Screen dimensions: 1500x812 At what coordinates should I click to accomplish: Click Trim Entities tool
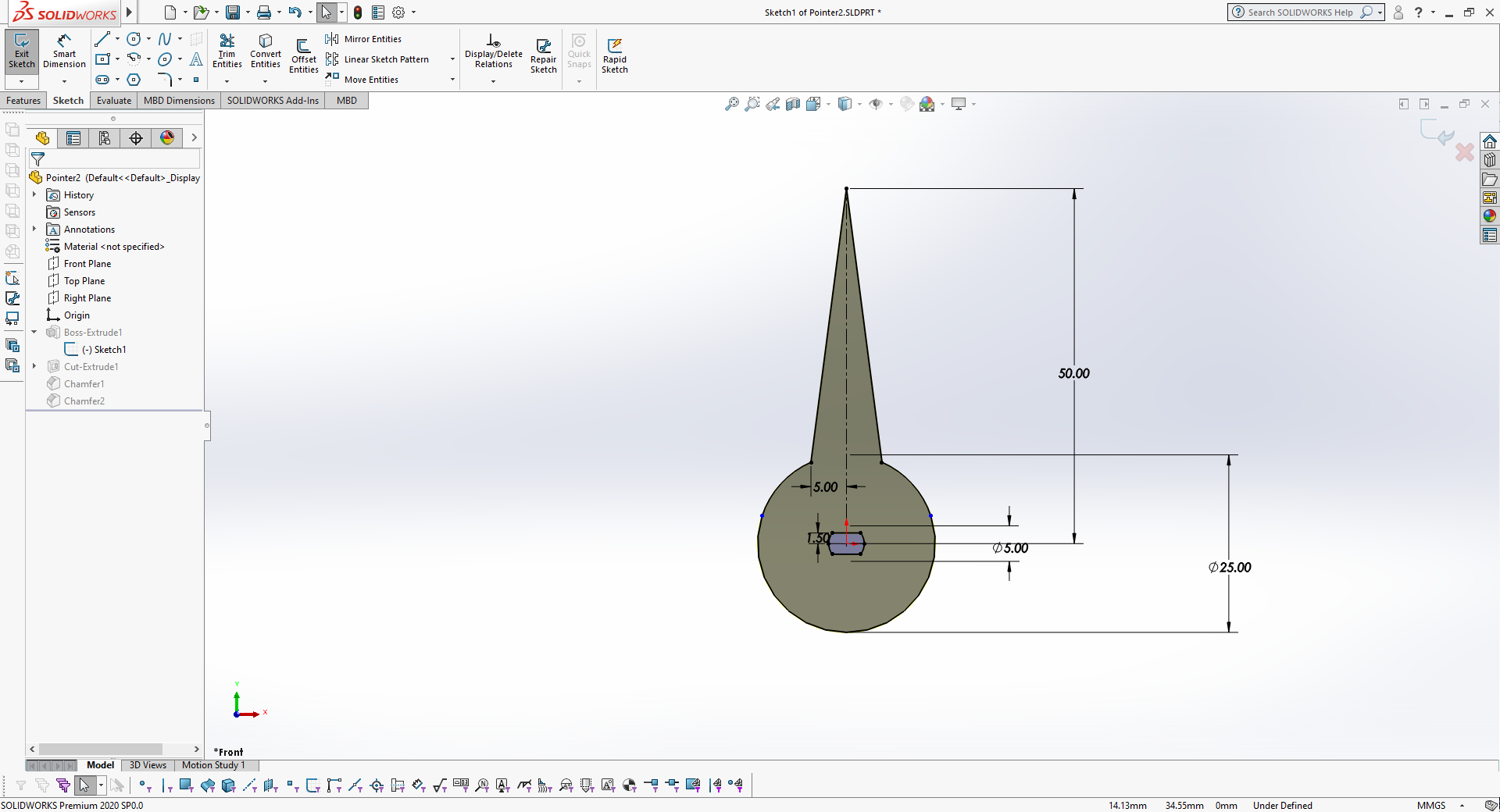(x=227, y=52)
